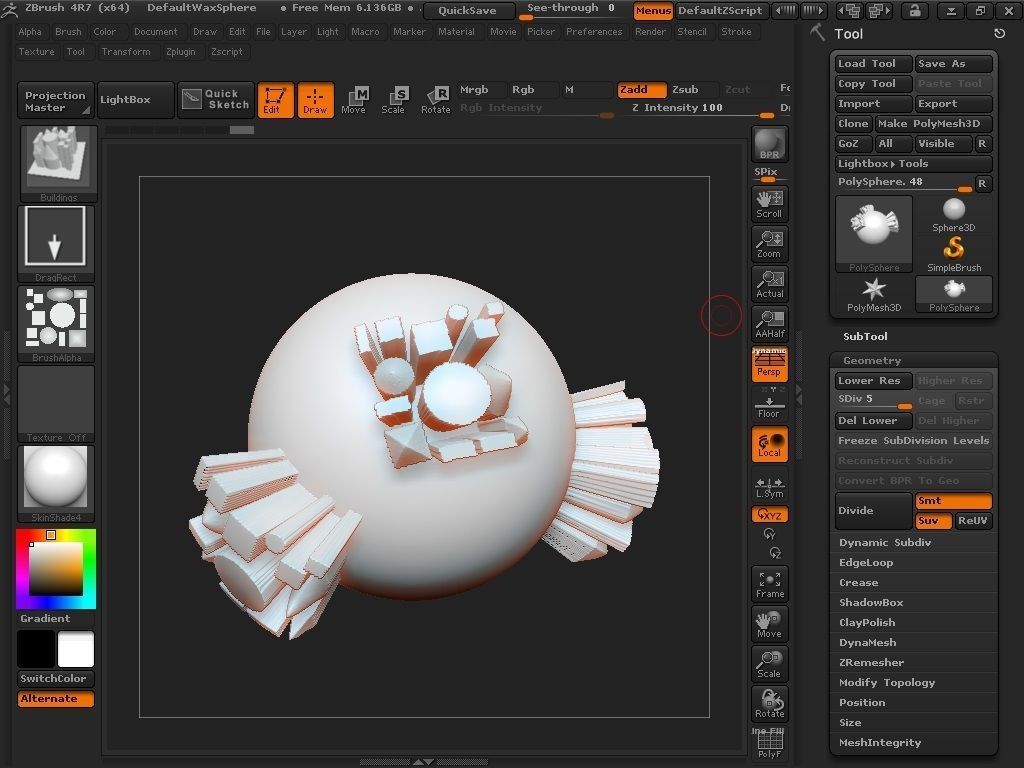Toggle L.Sym local symmetry
Screen dimensions: 1024x768
pyautogui.click(x=769, y=487)
